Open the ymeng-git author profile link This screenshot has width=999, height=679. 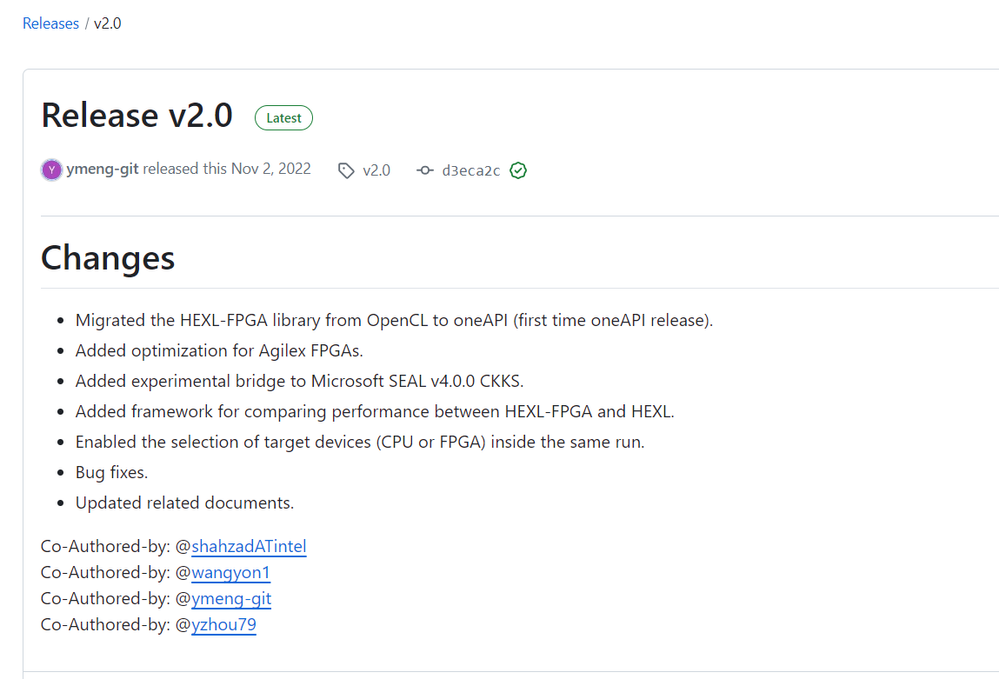click(x=102, y=169)
